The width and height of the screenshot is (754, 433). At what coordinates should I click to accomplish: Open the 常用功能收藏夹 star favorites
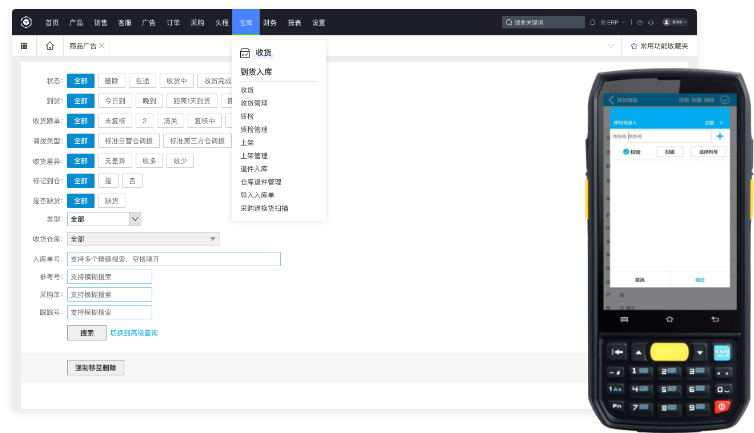pyautogui.click(x=659, y=46)
